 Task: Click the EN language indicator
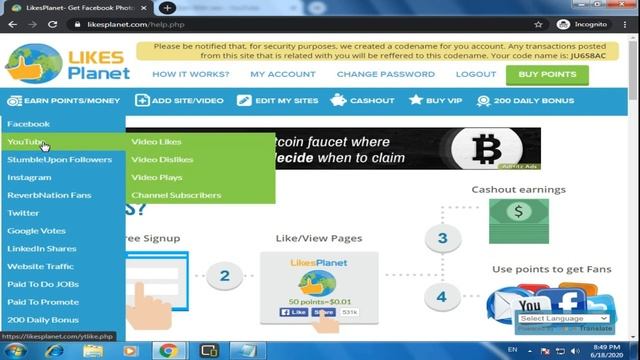[513, 350]
